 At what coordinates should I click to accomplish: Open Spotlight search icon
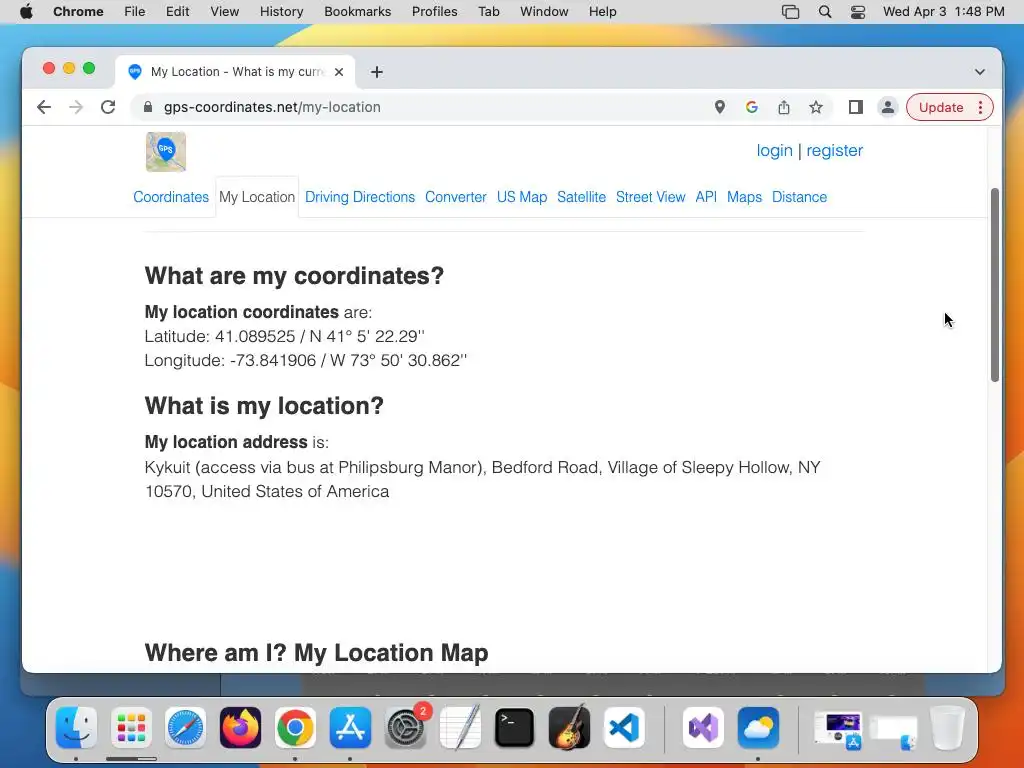coord(825,12)
